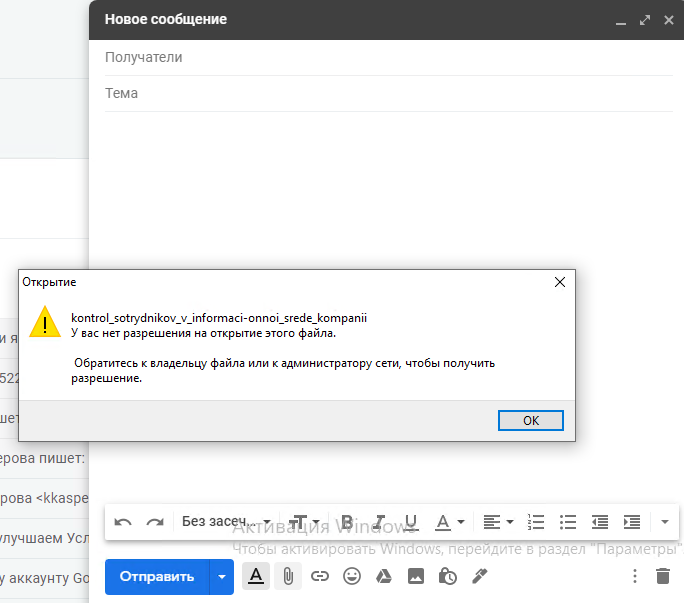The image size is (684, 603).
Task: Click OK in the permission warning dialog
Action: [x=530, y=421]
